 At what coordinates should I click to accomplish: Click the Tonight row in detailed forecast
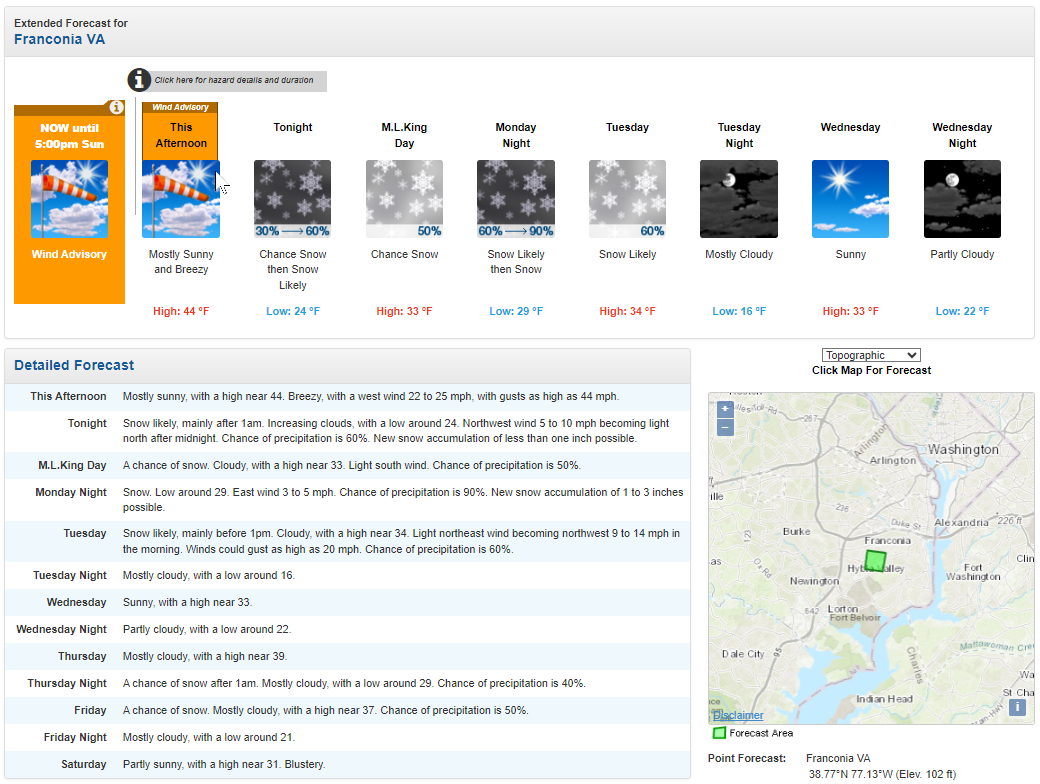coord(348,431)
